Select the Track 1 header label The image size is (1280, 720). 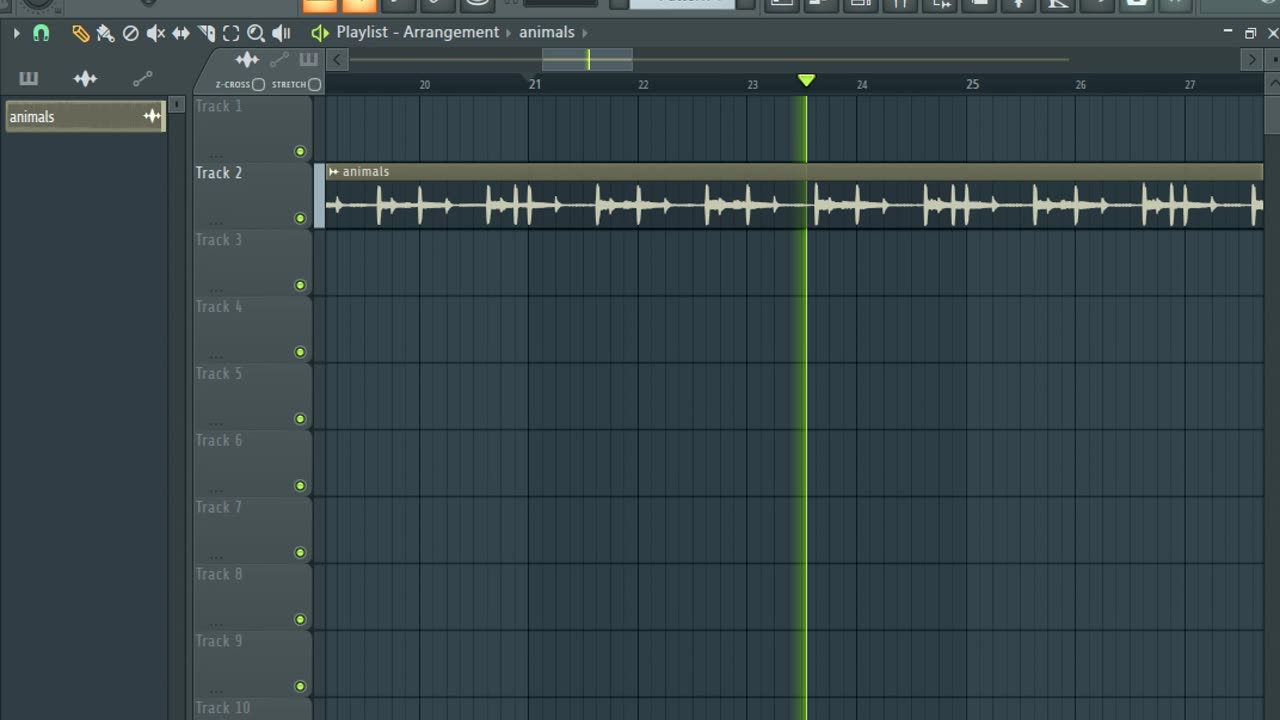tap(219, 106)
